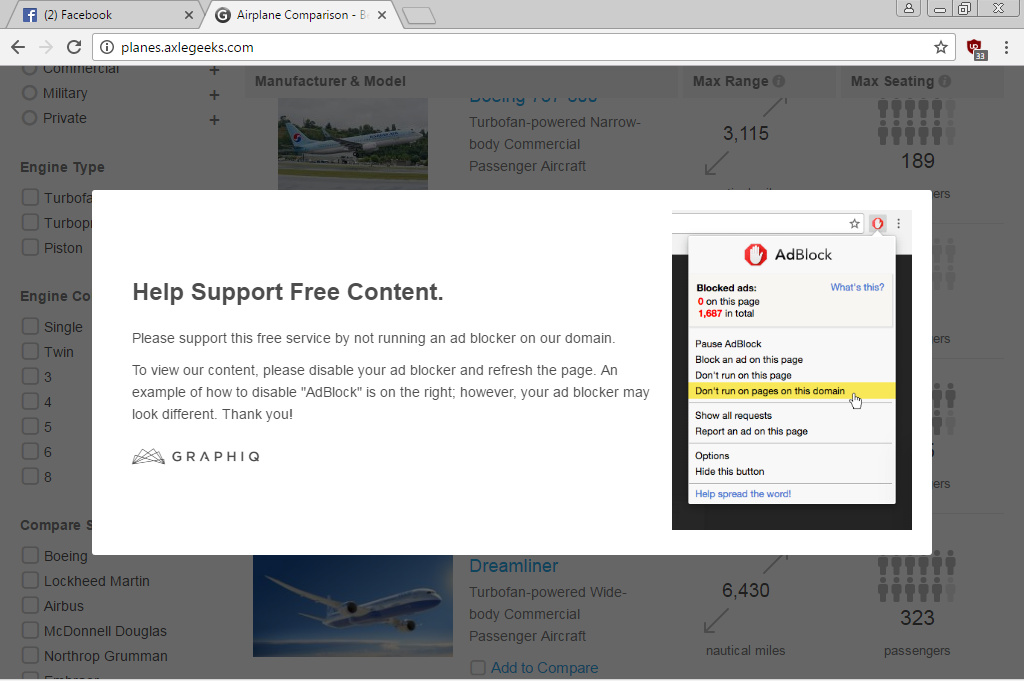Click the 189 max seating value
This screenshot has height=681, width=1024.
pyautogui.click(x=918, y=161)
